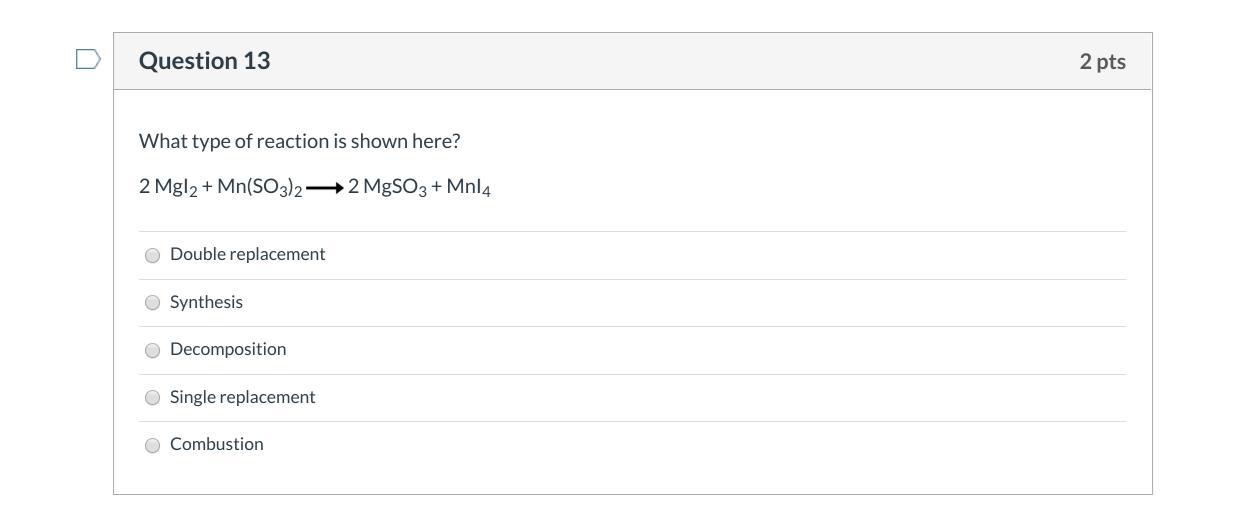Click the plus sign between the reactants
The height and width of the screenshot is (514, 1255).
click(x=207, y=187)
